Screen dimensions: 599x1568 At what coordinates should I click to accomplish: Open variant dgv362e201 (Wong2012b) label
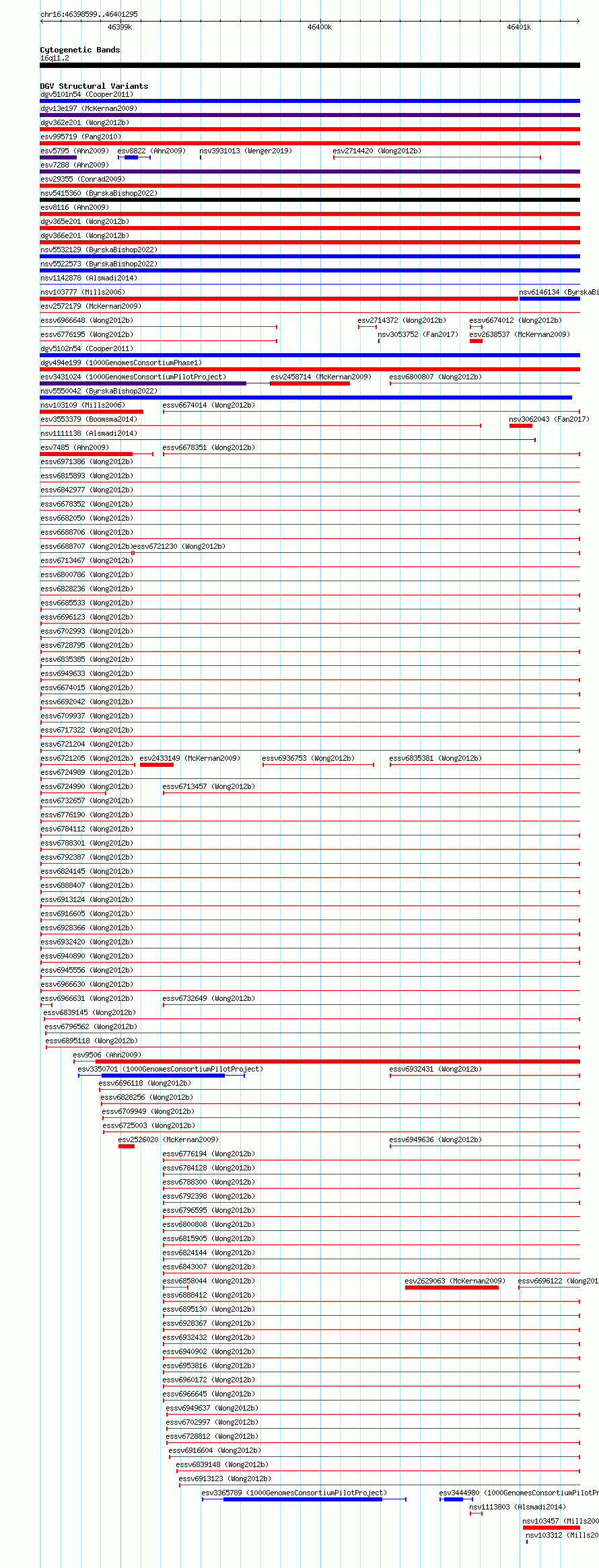tap(85, 122)
